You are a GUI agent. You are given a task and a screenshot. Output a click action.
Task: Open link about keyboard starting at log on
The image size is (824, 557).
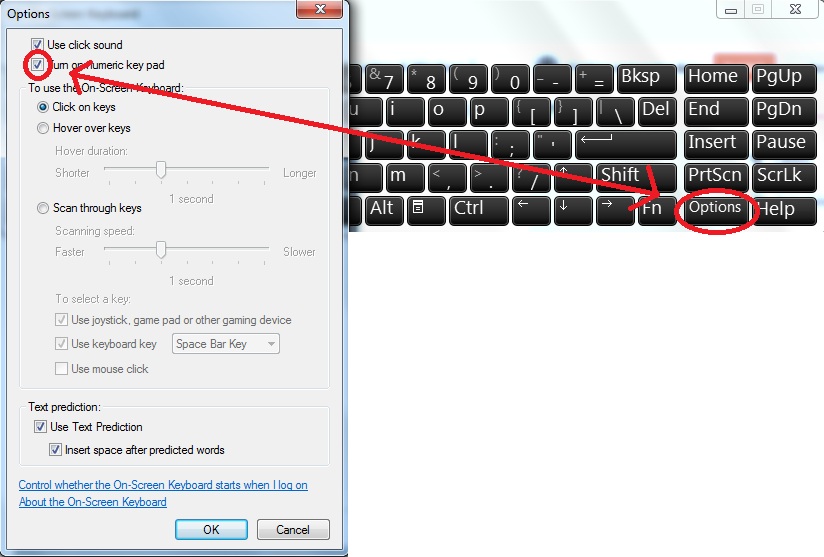[x=163, y=485]
